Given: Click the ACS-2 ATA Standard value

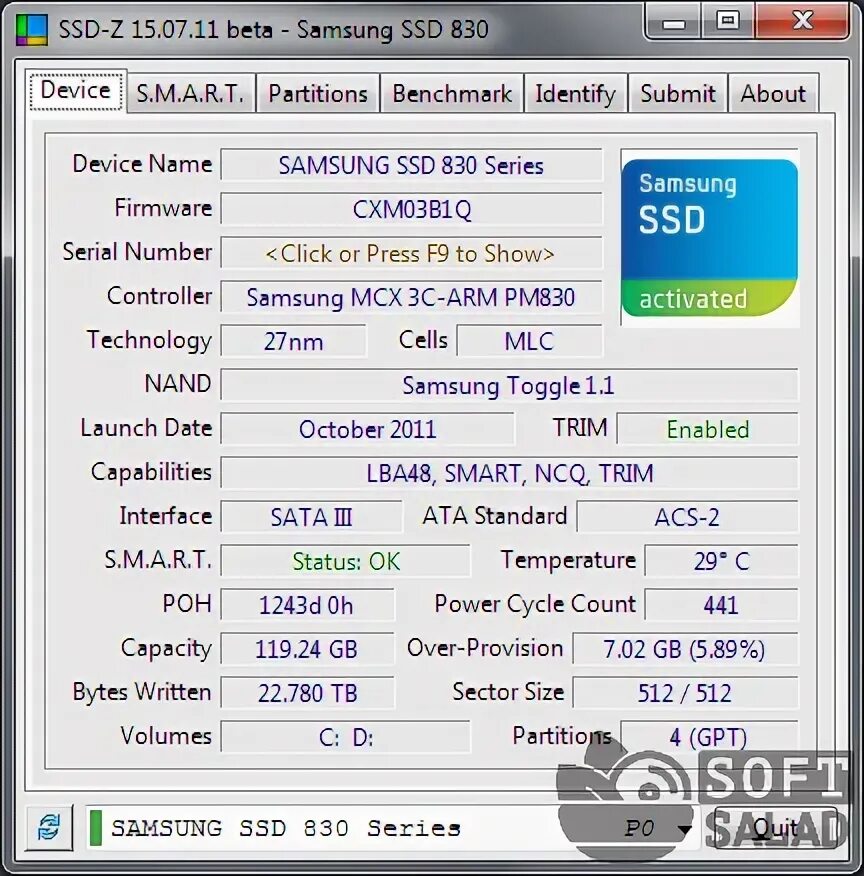Looking at the screenshot, I should point(687,517).
